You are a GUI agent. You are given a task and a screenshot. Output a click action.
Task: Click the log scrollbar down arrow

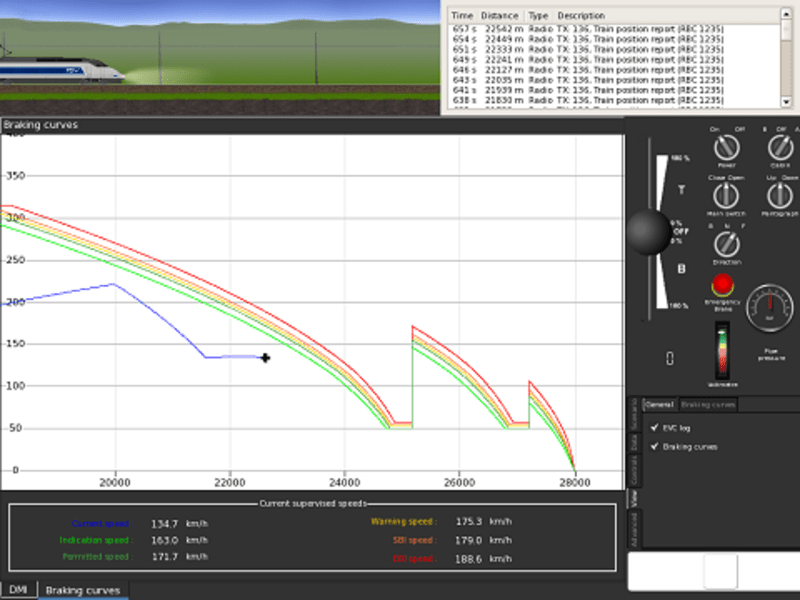786,103
